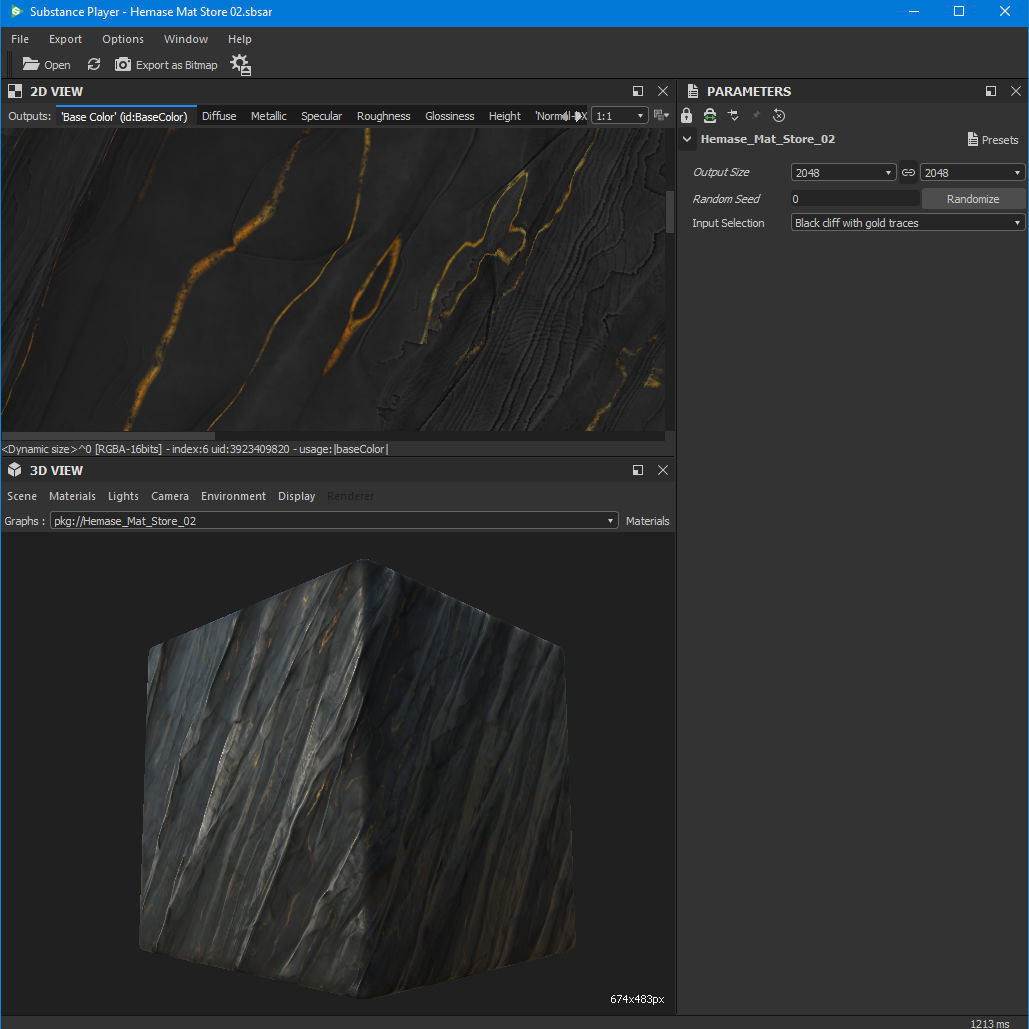Switch to the Metallic output tab
Screen dimensions: 1029x1029
click(x=268, y=116)
